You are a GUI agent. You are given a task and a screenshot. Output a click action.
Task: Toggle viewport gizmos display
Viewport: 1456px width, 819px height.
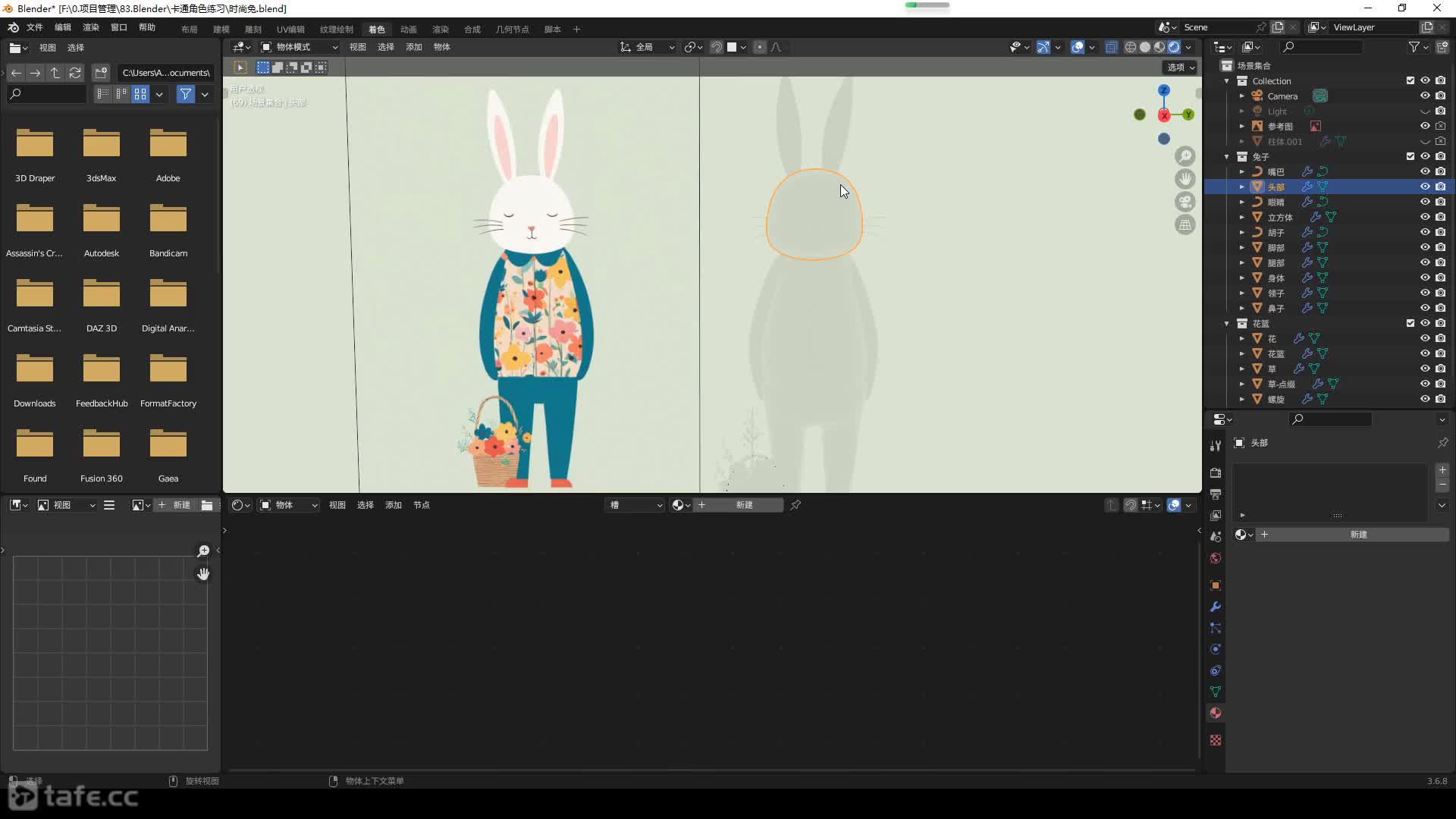coord(1043,47)
